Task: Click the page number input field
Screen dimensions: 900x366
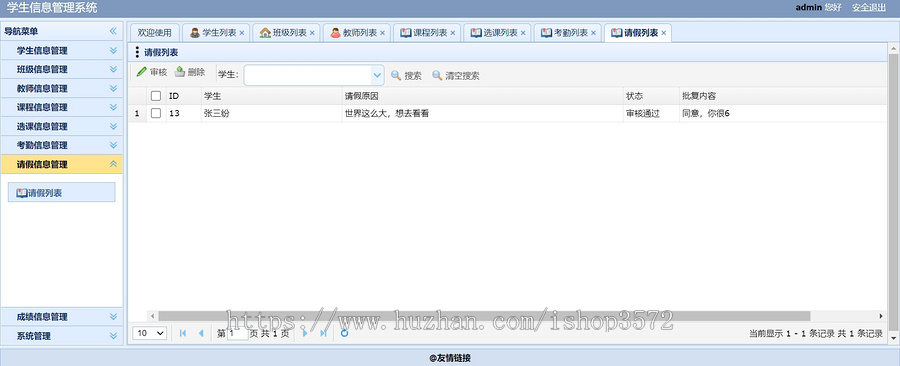Action: tap(238, 333)
